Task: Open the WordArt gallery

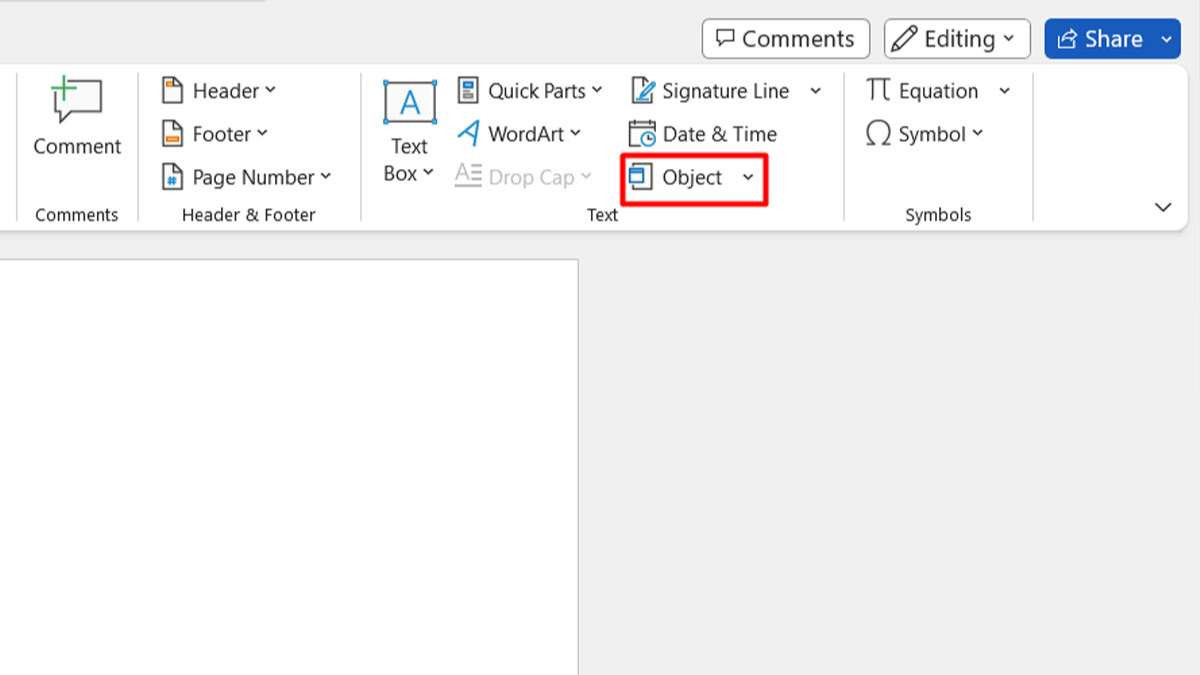Action: [521, 133]
